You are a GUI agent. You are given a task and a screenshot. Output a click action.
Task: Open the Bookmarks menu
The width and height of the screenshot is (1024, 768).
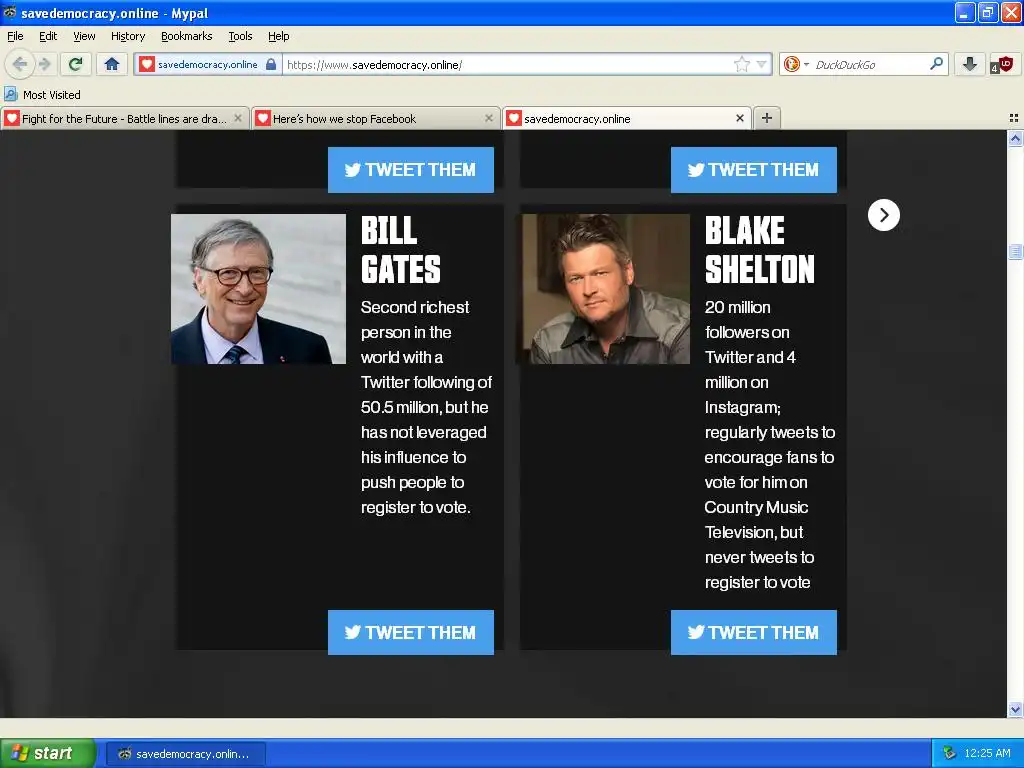click(x=186, y=36)
